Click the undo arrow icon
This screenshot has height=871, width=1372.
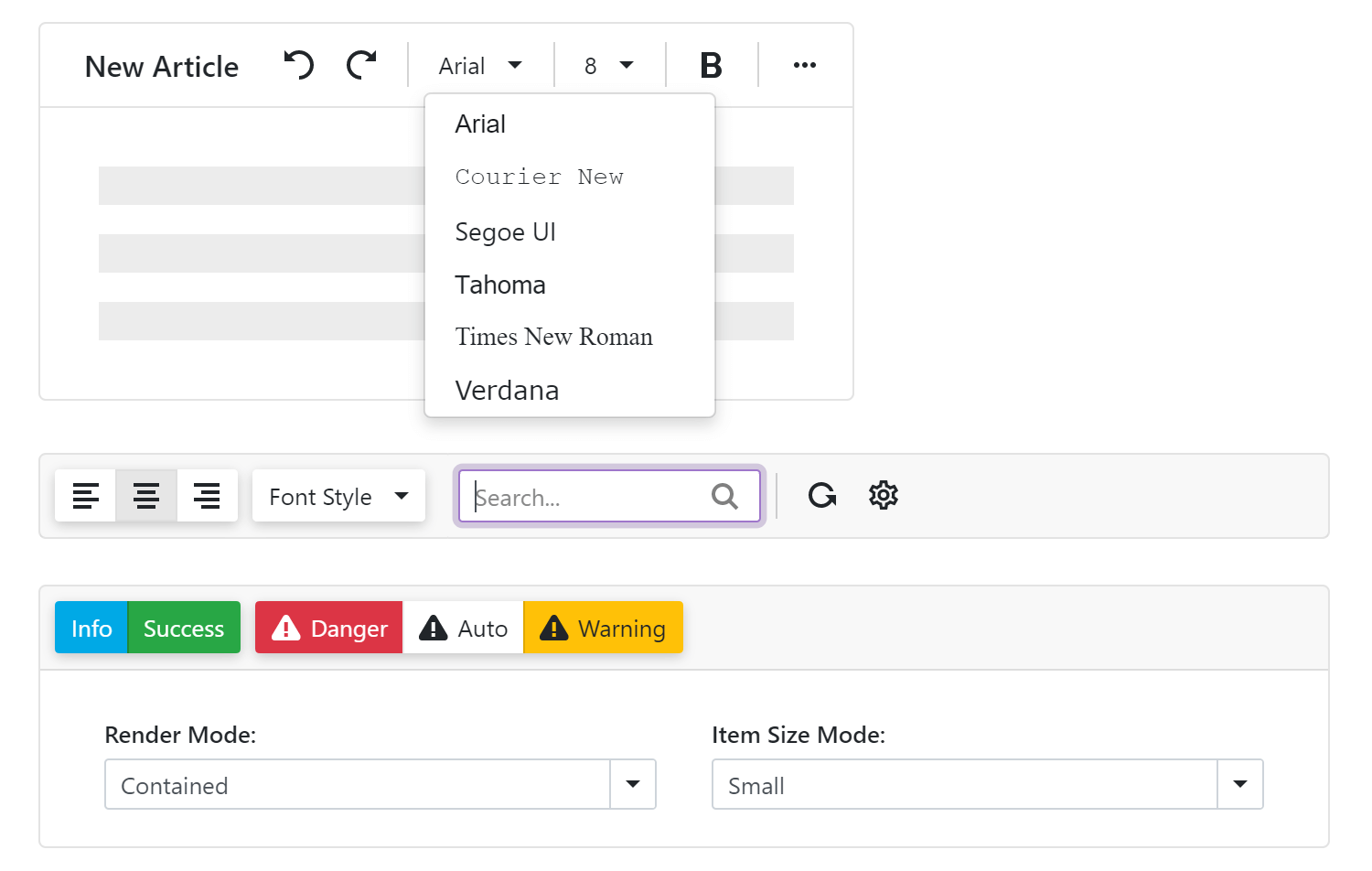[299, 65]
